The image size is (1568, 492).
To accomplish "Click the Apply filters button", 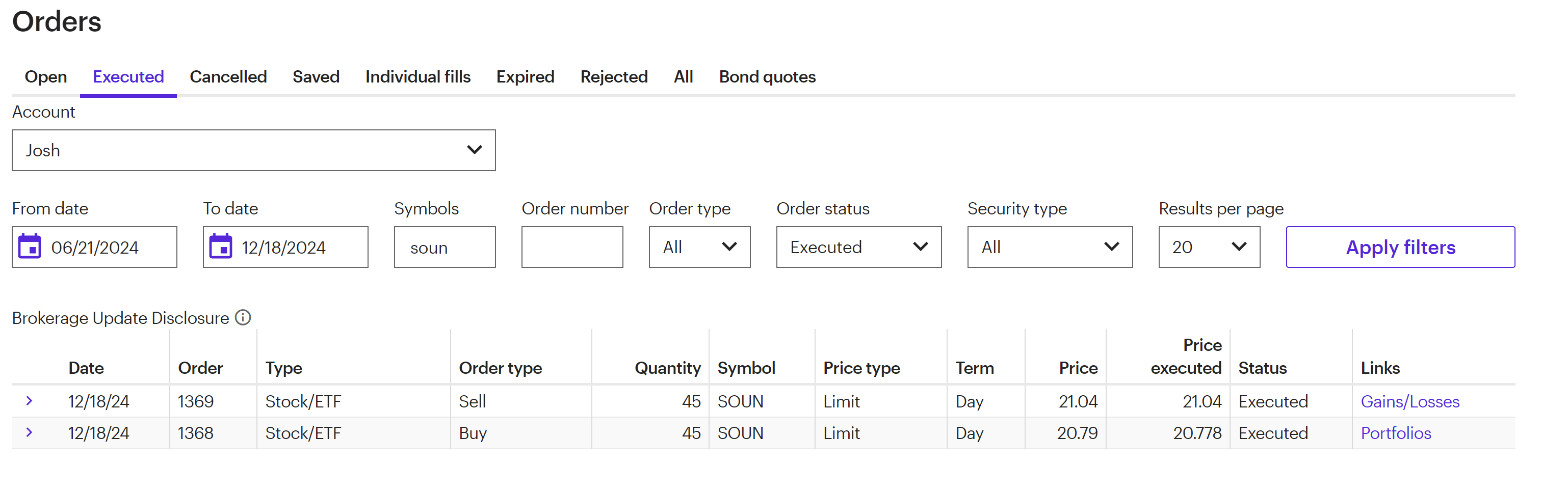I will (1400, 247).
